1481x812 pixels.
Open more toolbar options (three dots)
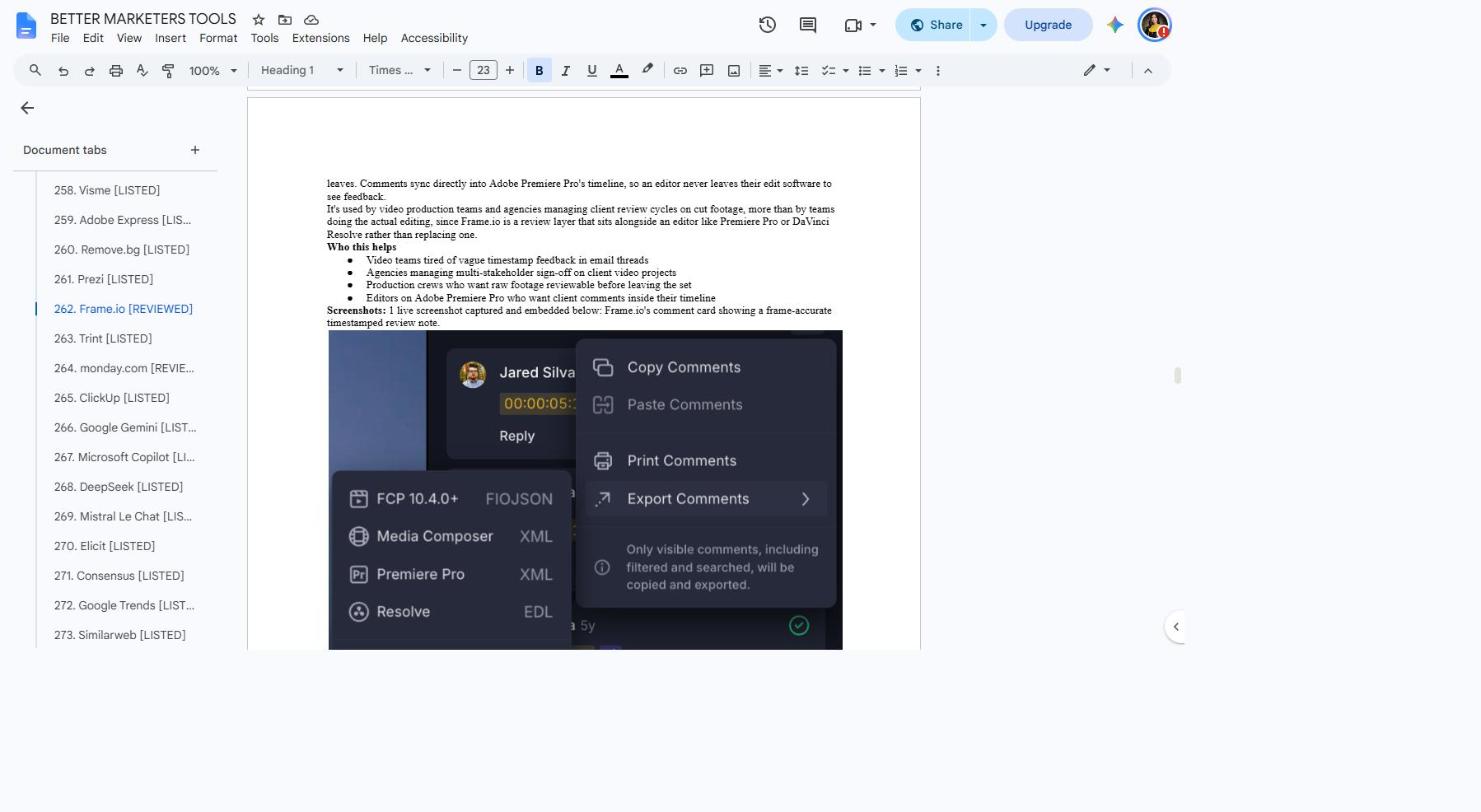tap(937, 70)
